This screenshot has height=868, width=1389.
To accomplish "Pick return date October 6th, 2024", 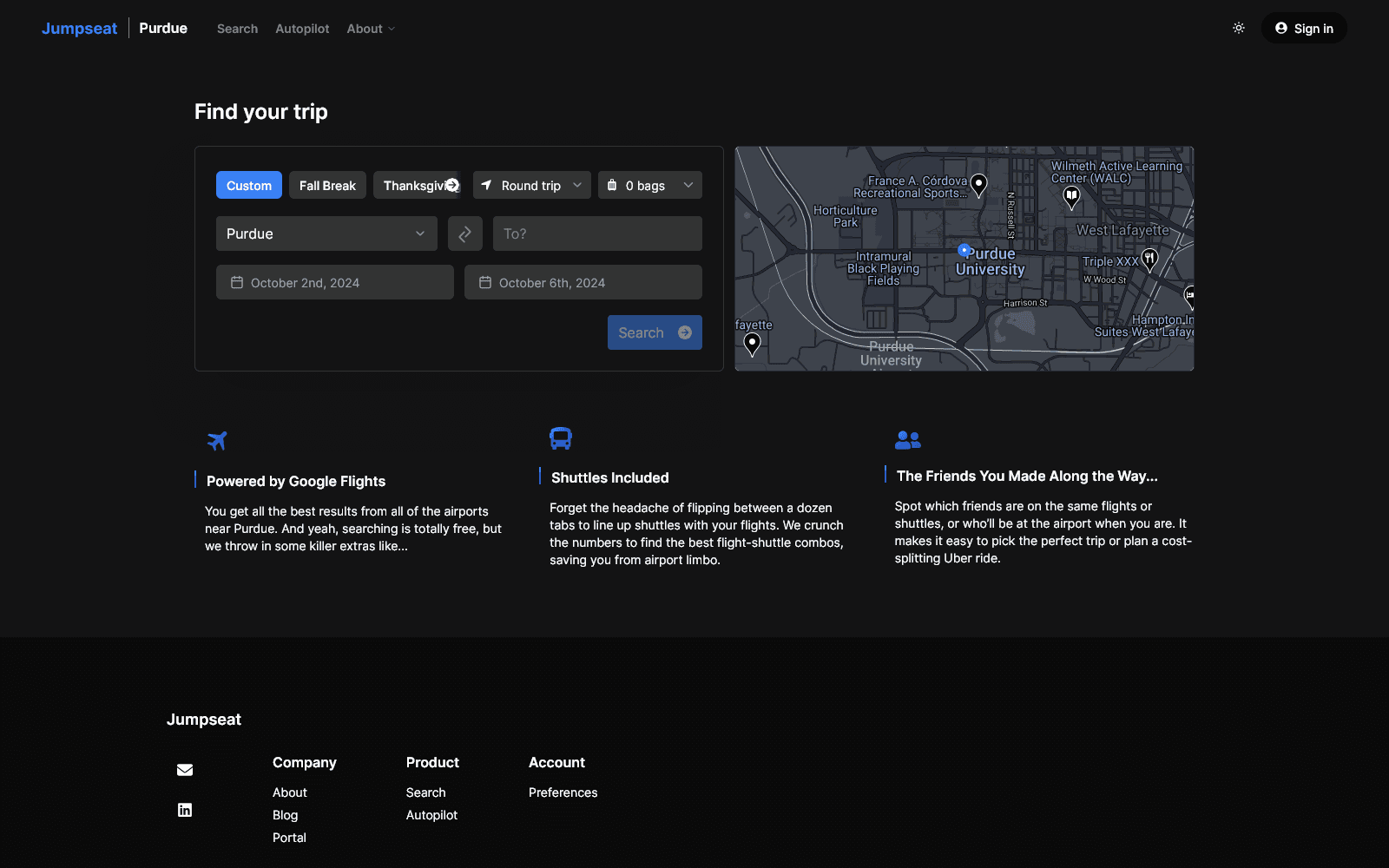I will (583, 282).
